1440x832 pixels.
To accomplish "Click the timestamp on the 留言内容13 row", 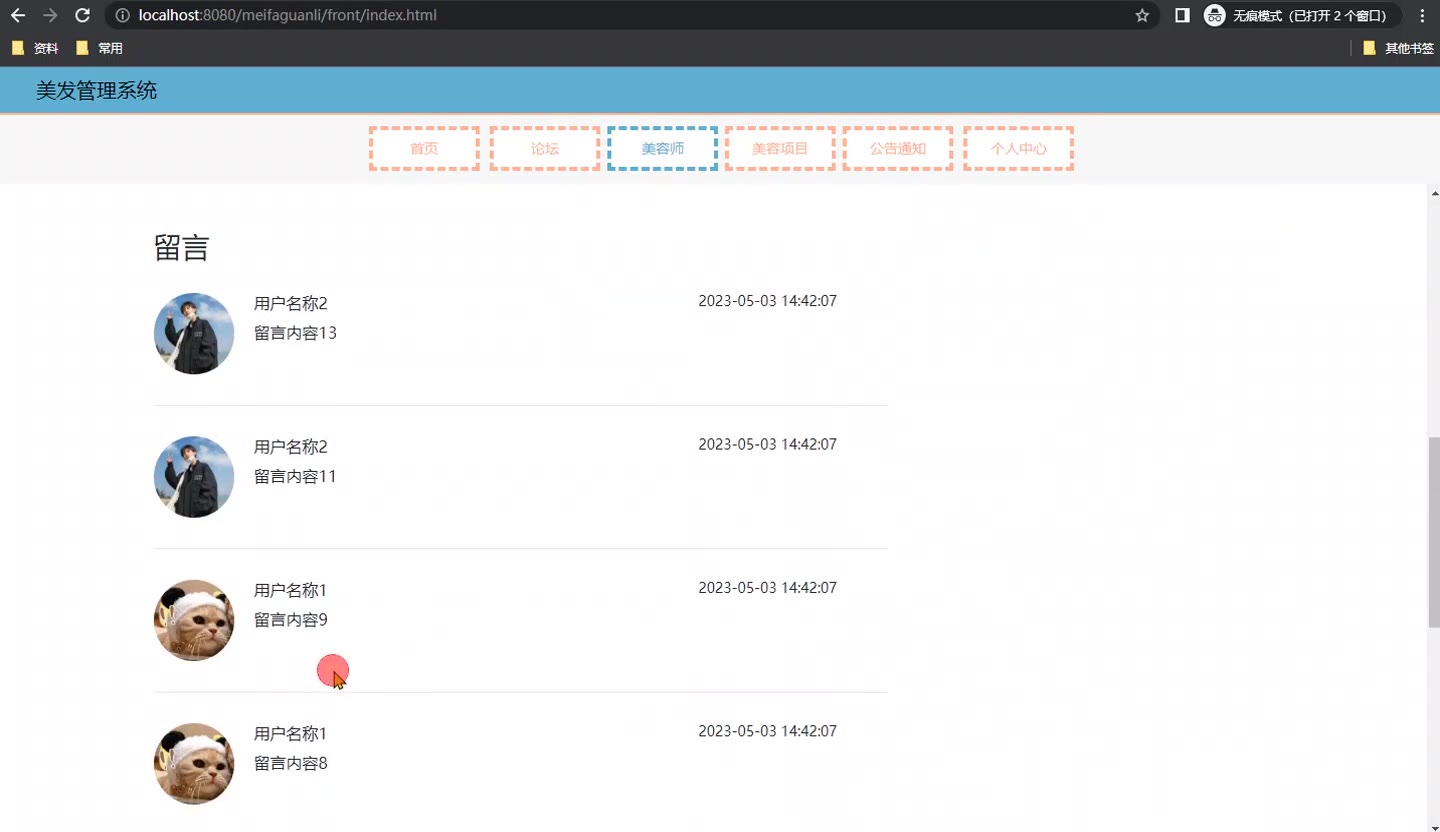I will (x=767, y=301).
